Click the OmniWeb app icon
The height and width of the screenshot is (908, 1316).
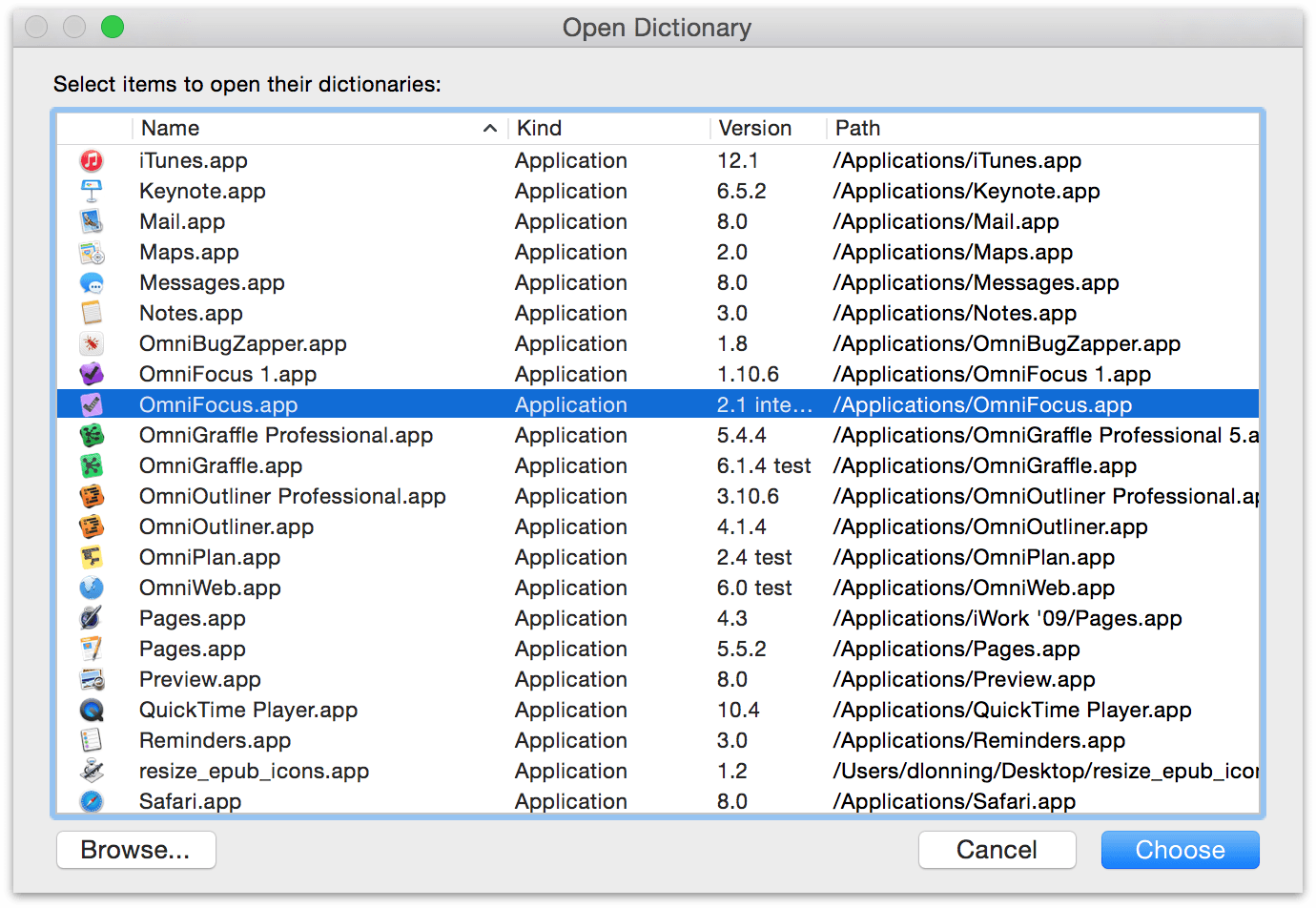click(x=92, y=588)
